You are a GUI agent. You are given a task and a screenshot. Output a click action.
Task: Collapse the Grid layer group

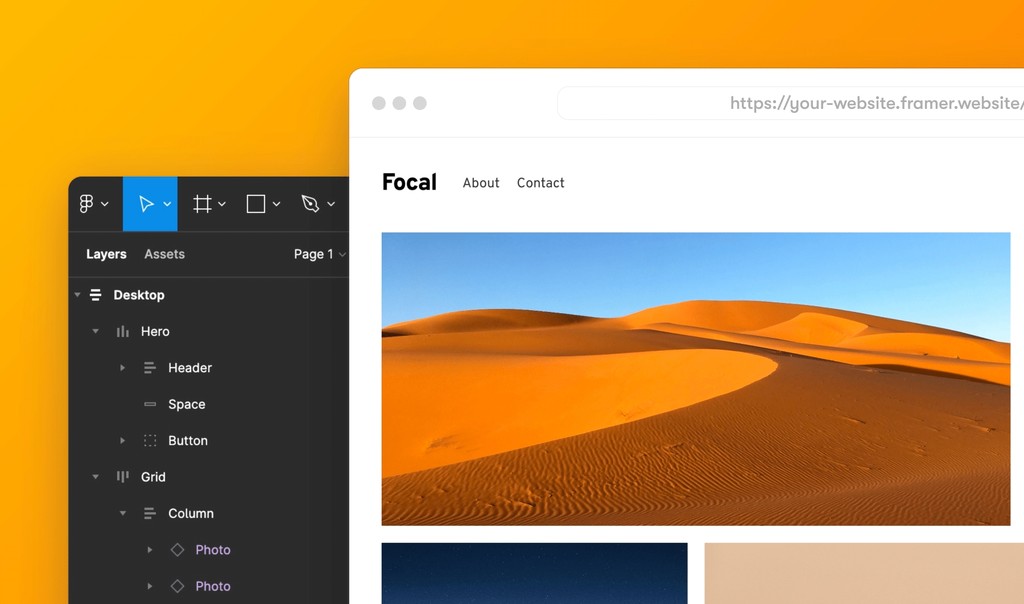coord(95,477)
